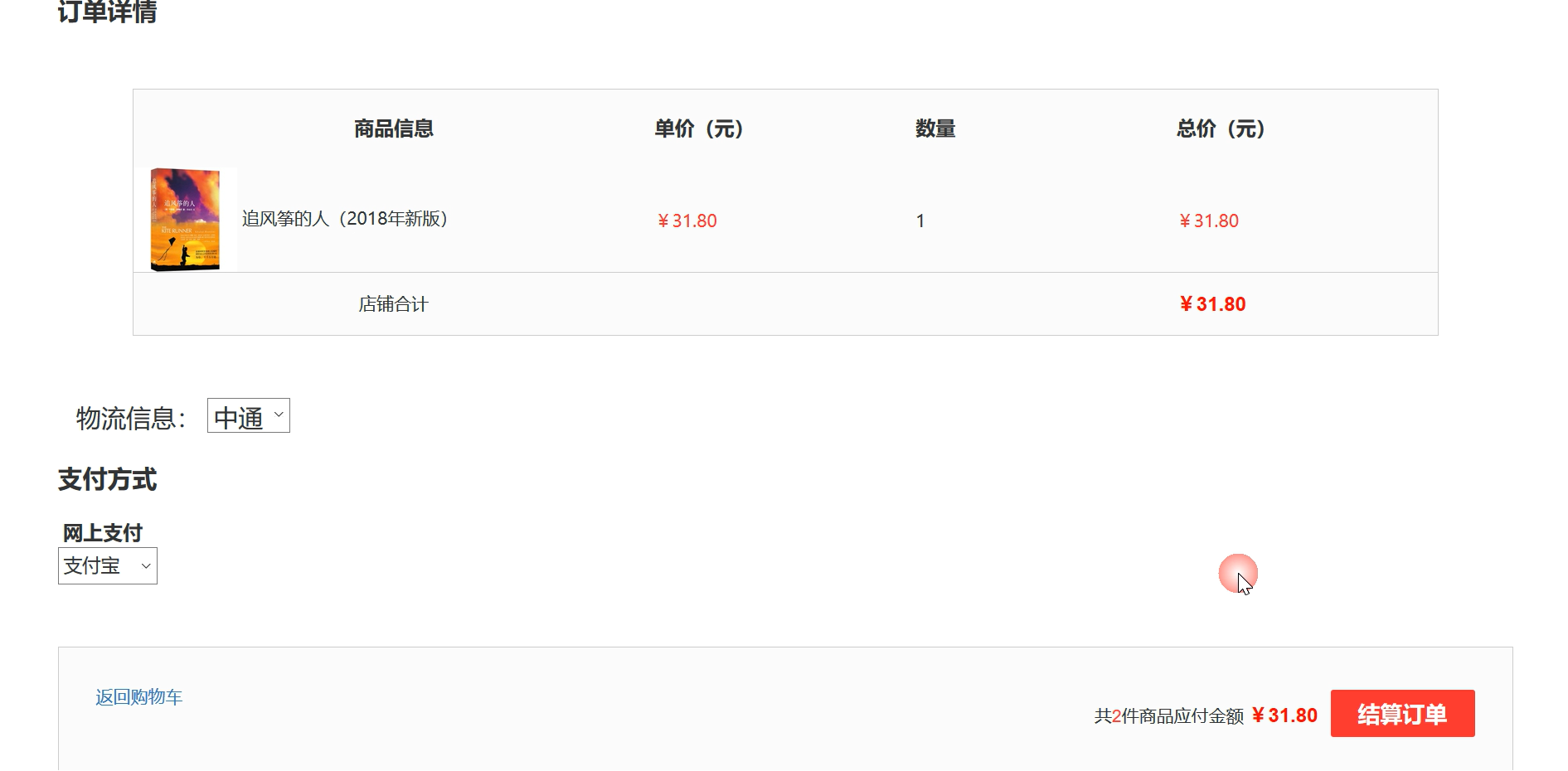Click the 订单详情 page heading
The height and width of the screenshot is (771, 1568).
[109, 12]
